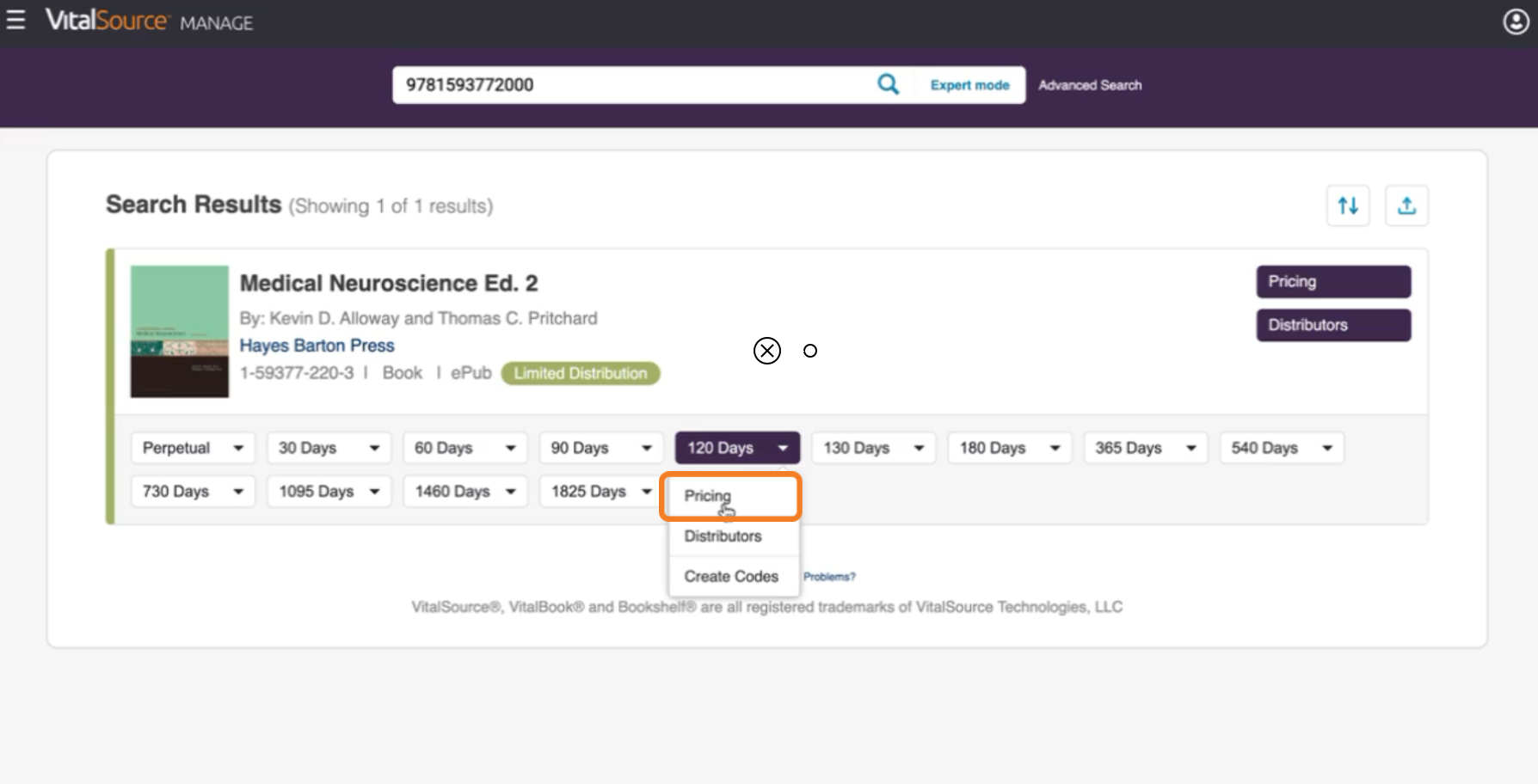Click the Problems? link
This screenshot has height=784, width=1538.
click(x=829, y=577)
